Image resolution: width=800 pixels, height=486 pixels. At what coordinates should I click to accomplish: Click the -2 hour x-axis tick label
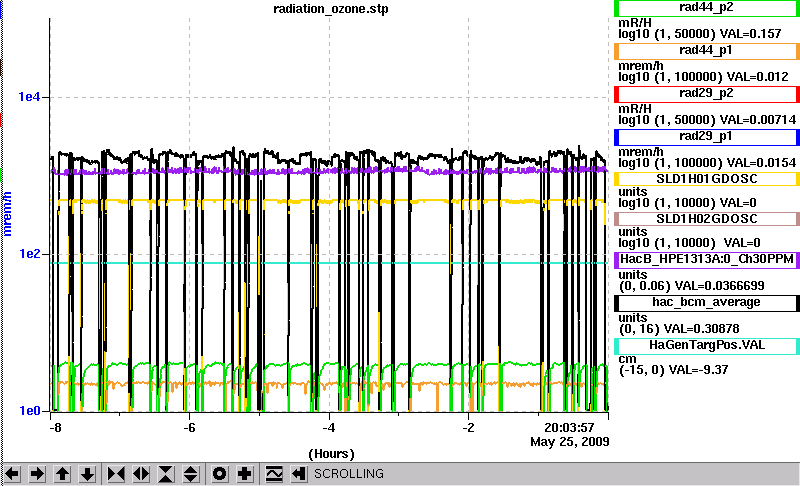[468, 427]
